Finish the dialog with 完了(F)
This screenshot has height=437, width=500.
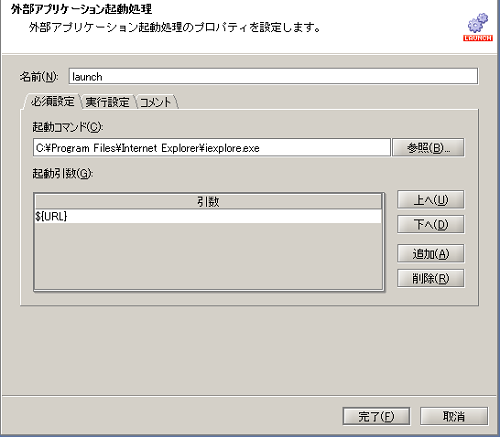[376, 416]
